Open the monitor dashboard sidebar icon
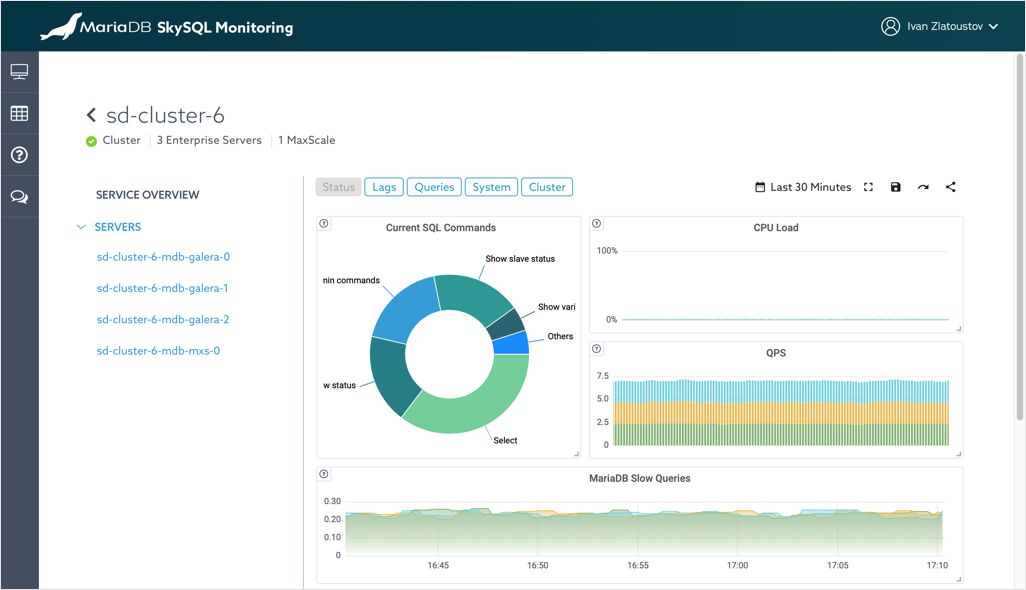 [x=19, y=72]
